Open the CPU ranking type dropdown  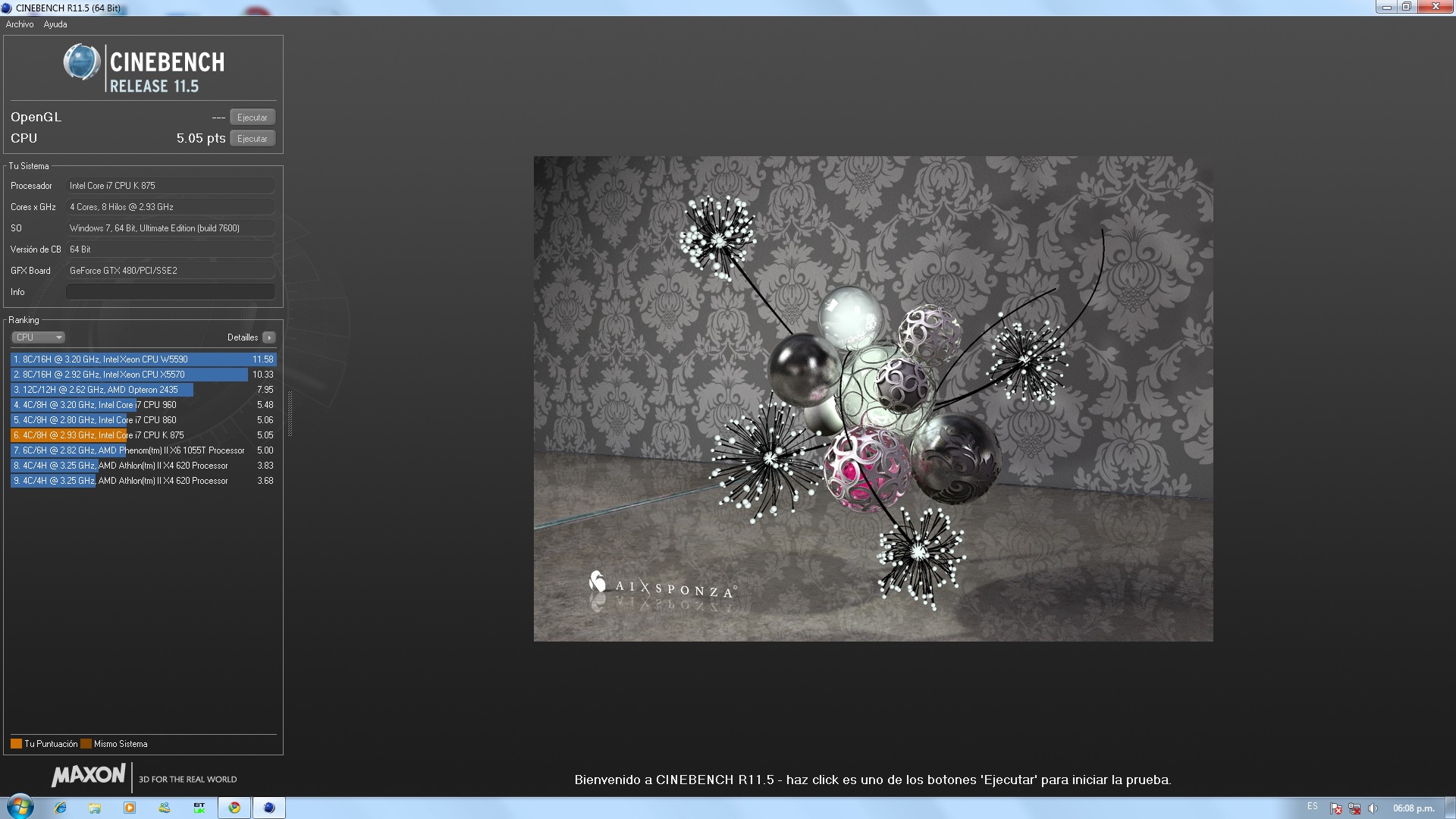(x=38, y=337)
